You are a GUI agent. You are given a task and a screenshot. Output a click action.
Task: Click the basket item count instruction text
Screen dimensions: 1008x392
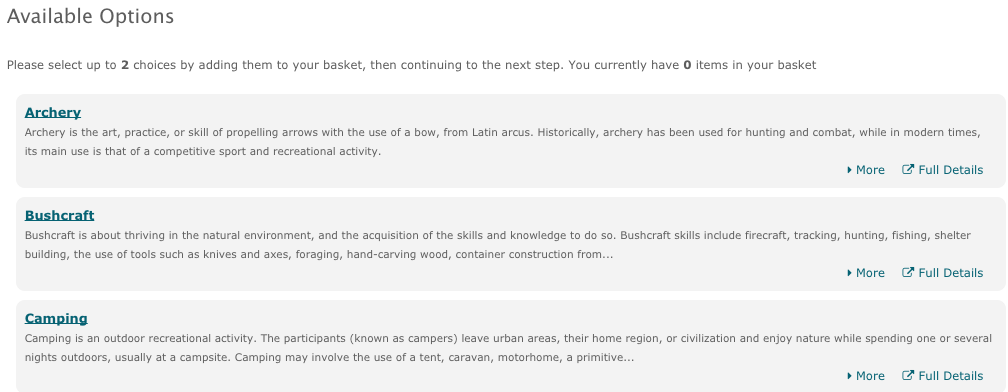pos(411,65)
